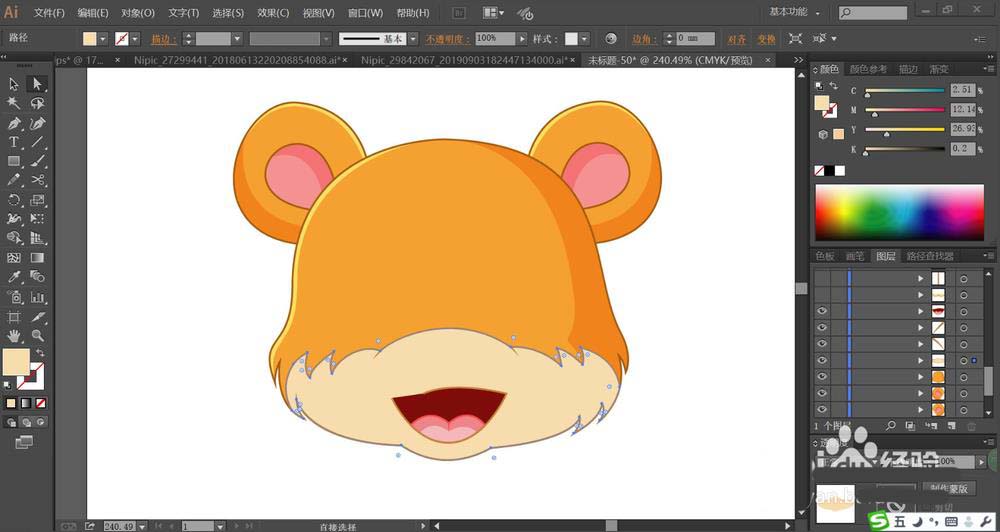
Task: Select the Type tool
Action: [x=14, y=143]
